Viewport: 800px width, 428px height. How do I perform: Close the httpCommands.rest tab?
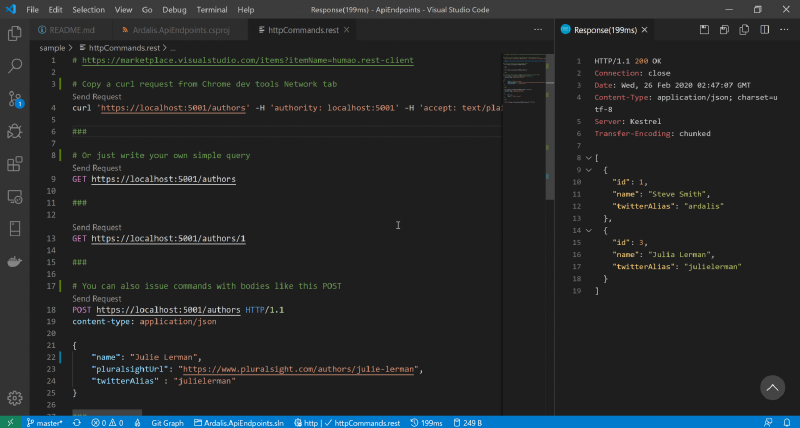coord(346,30)
